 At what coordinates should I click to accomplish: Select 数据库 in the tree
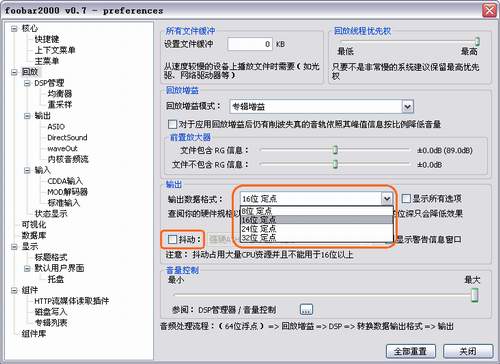(34, 235)
